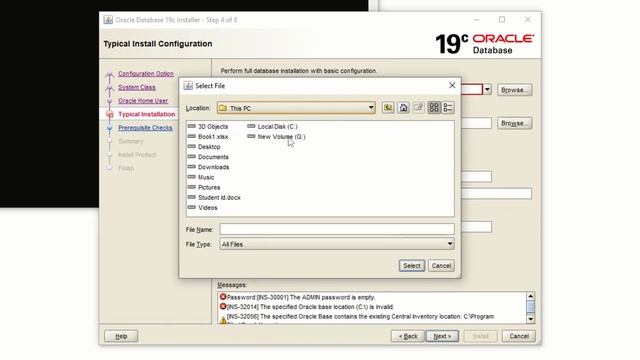Select the Pictures entry

point(209,188)
